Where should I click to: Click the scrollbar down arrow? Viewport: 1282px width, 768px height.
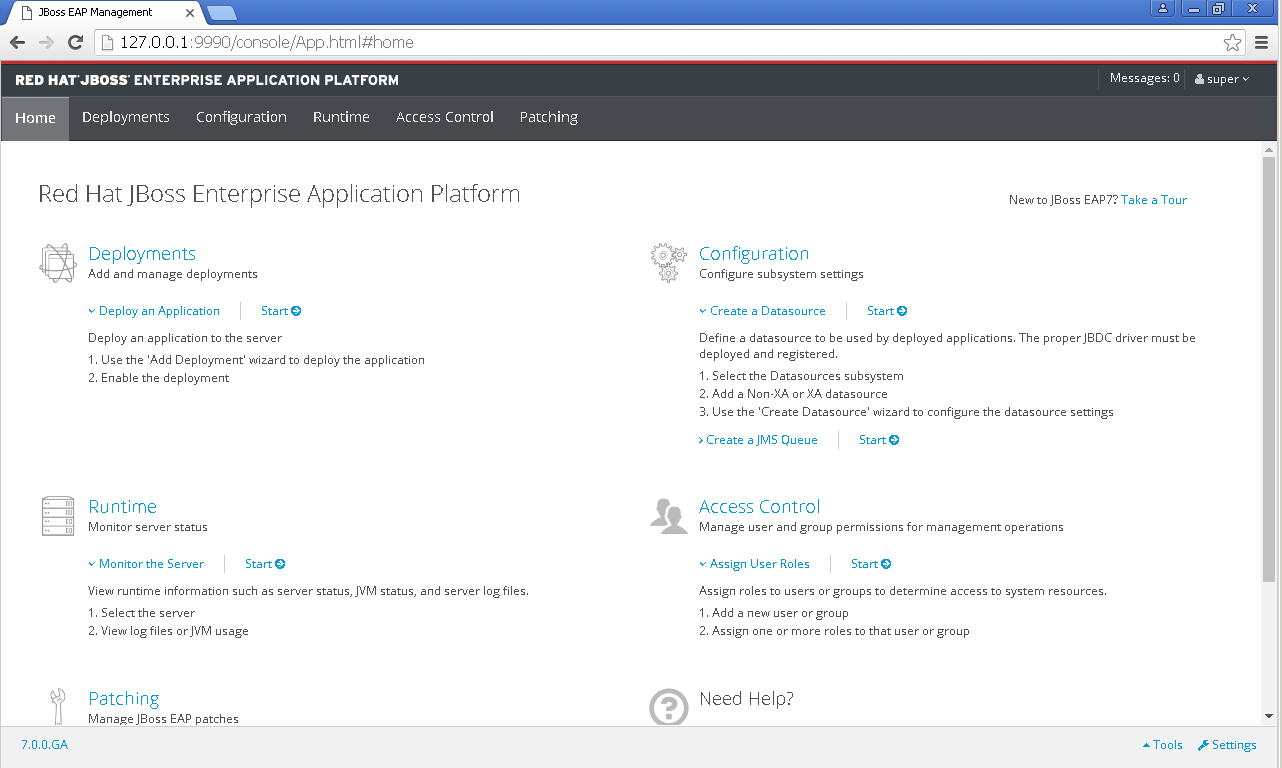pyautogui.click(x=1269, y=717)
